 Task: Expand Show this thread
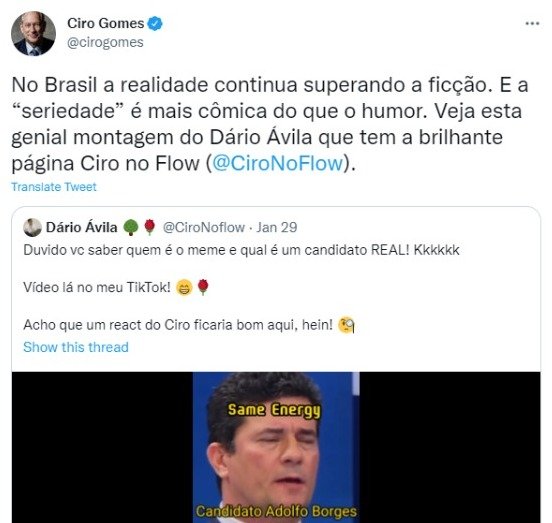[x=76, y=347]
